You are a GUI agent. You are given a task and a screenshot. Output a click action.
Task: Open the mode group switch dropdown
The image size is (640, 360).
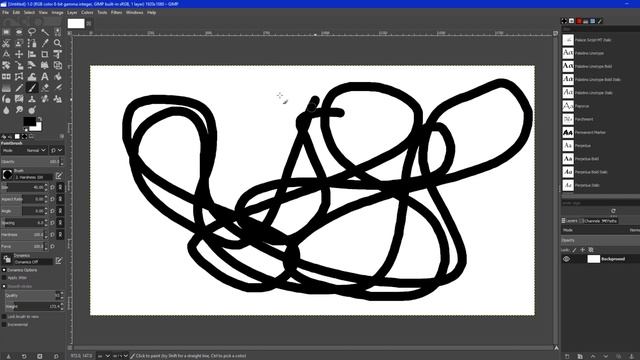tap(57, 150)
